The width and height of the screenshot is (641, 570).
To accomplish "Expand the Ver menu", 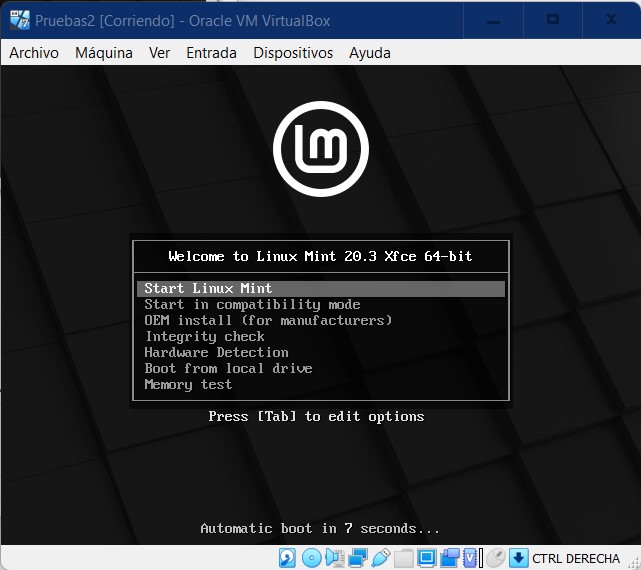I will [x=159, y=53].
